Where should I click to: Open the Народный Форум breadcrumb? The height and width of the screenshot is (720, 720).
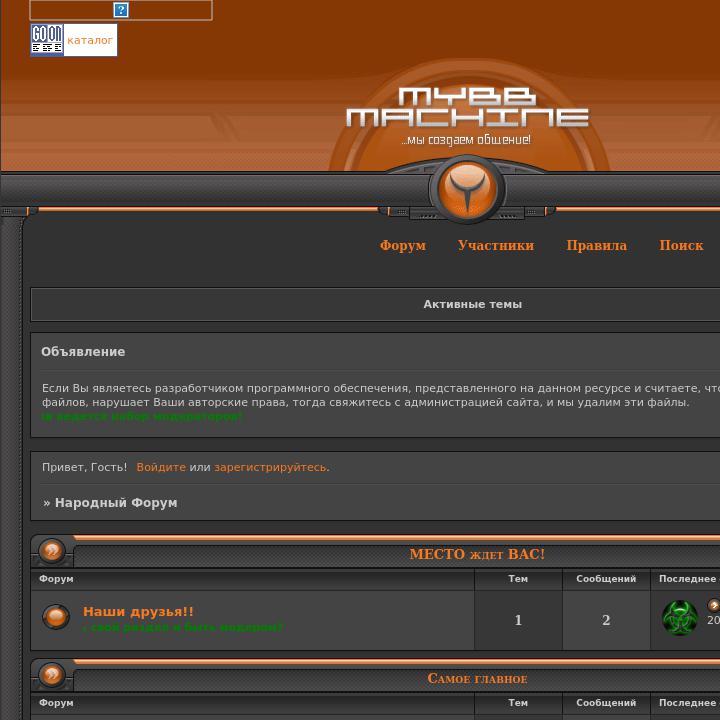(x=116, y=502)
